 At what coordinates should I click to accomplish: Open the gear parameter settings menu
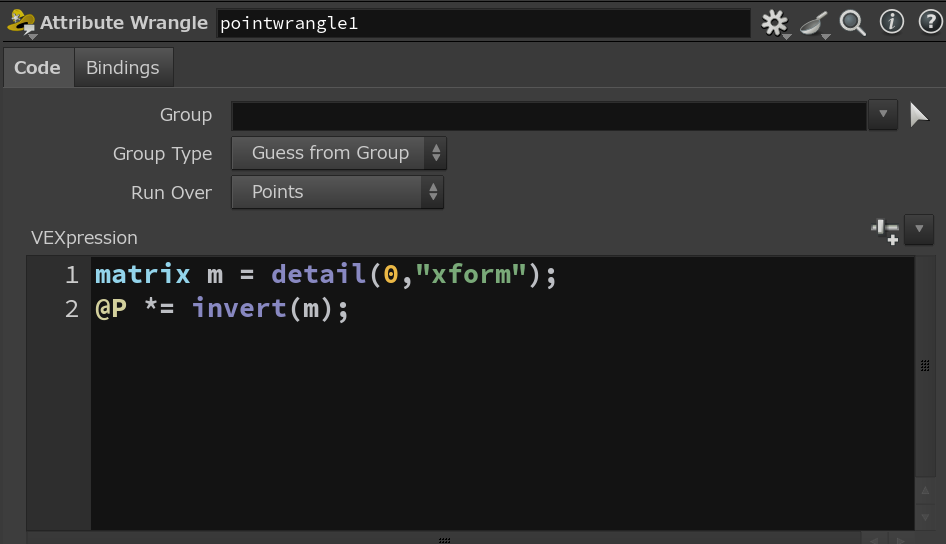click(x=774, y=23)
